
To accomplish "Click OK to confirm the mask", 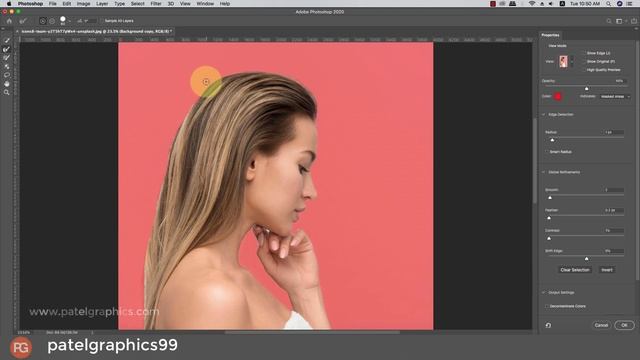I will click(624, 325).
